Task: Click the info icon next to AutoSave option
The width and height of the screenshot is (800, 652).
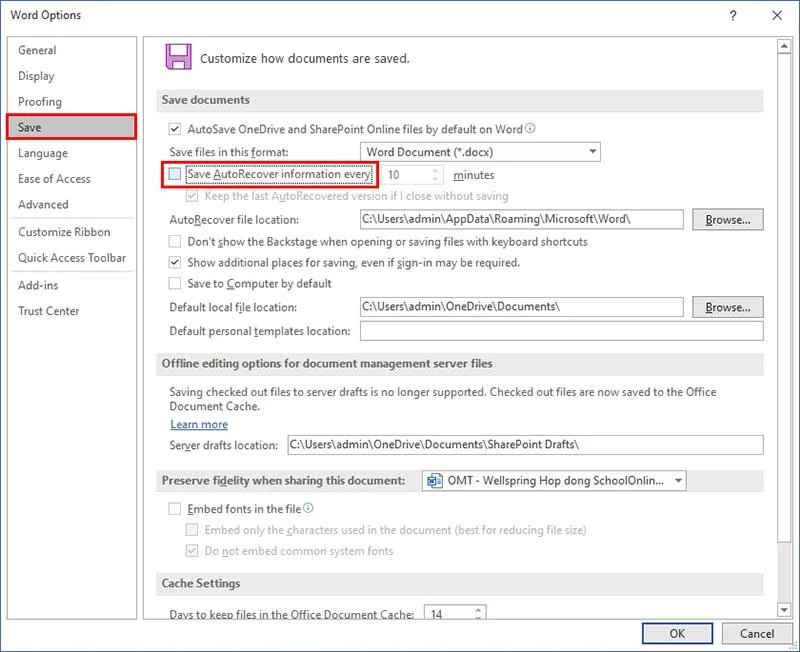Action: point(530,128)
